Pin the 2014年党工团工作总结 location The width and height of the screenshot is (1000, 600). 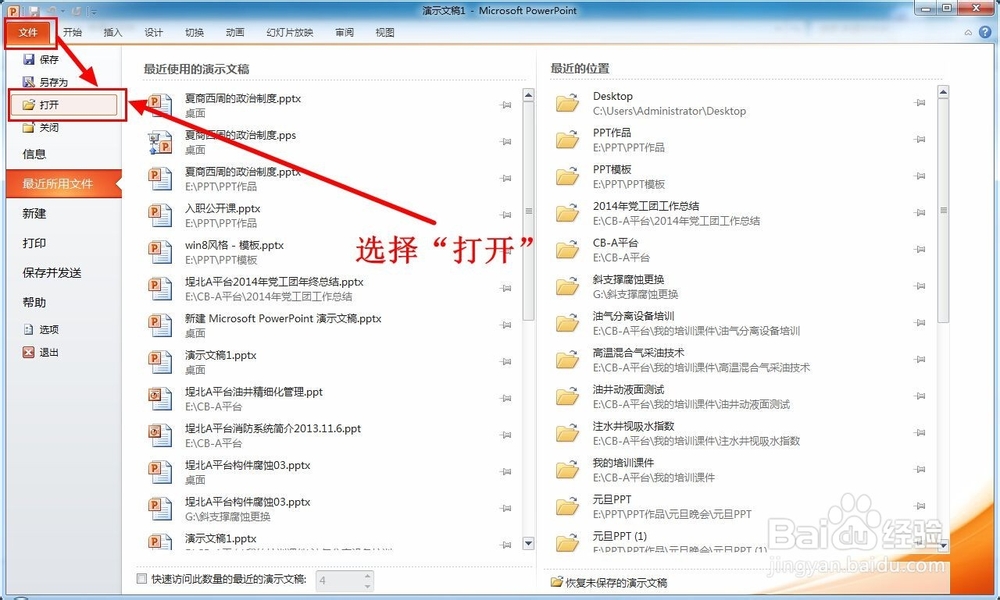tap(920, 212)
